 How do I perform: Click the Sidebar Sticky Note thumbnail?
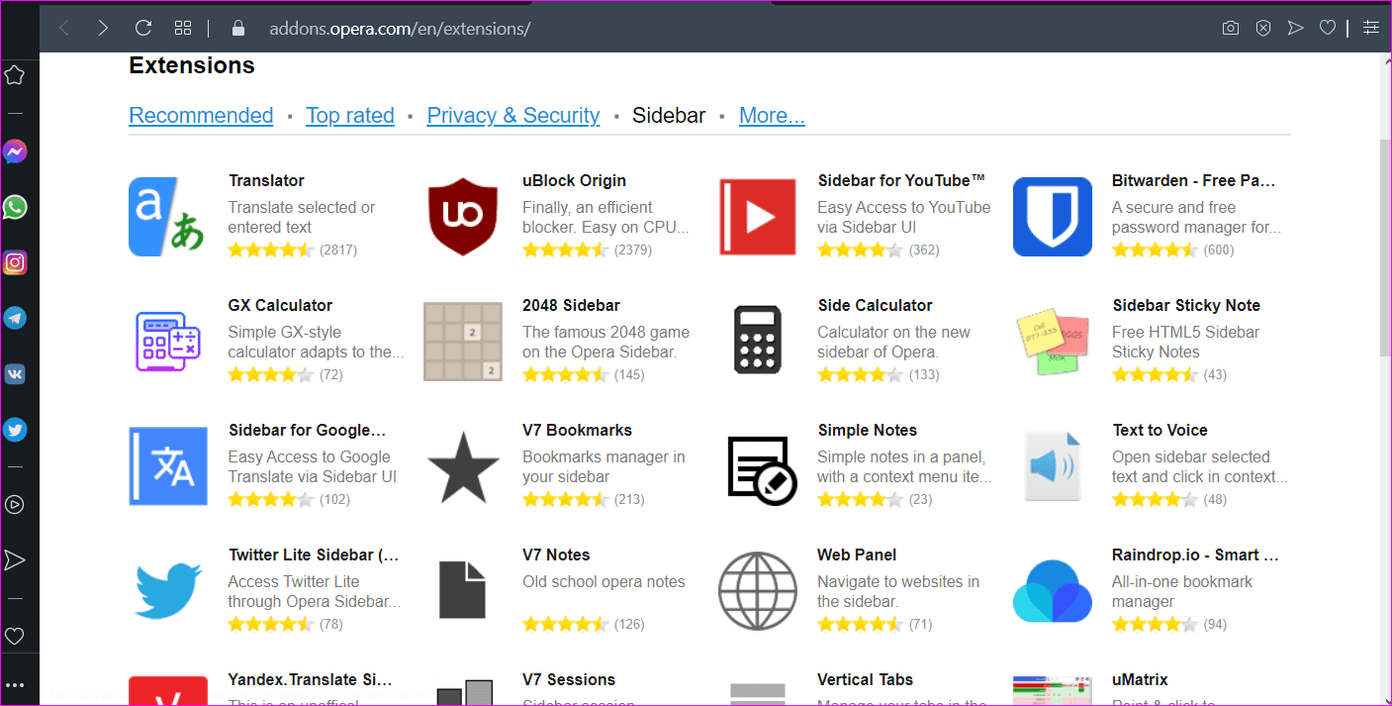pos(1052,342)
